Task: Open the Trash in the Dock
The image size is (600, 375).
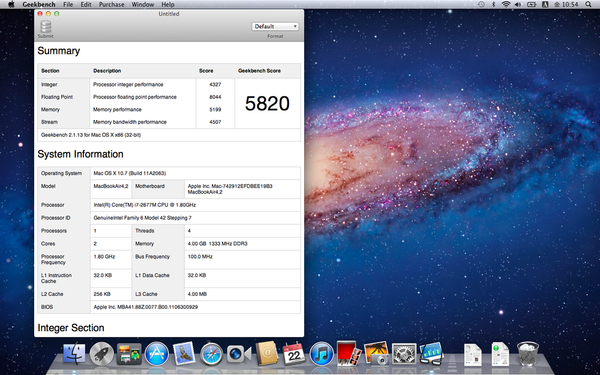Action: click(x=528, y=354)
